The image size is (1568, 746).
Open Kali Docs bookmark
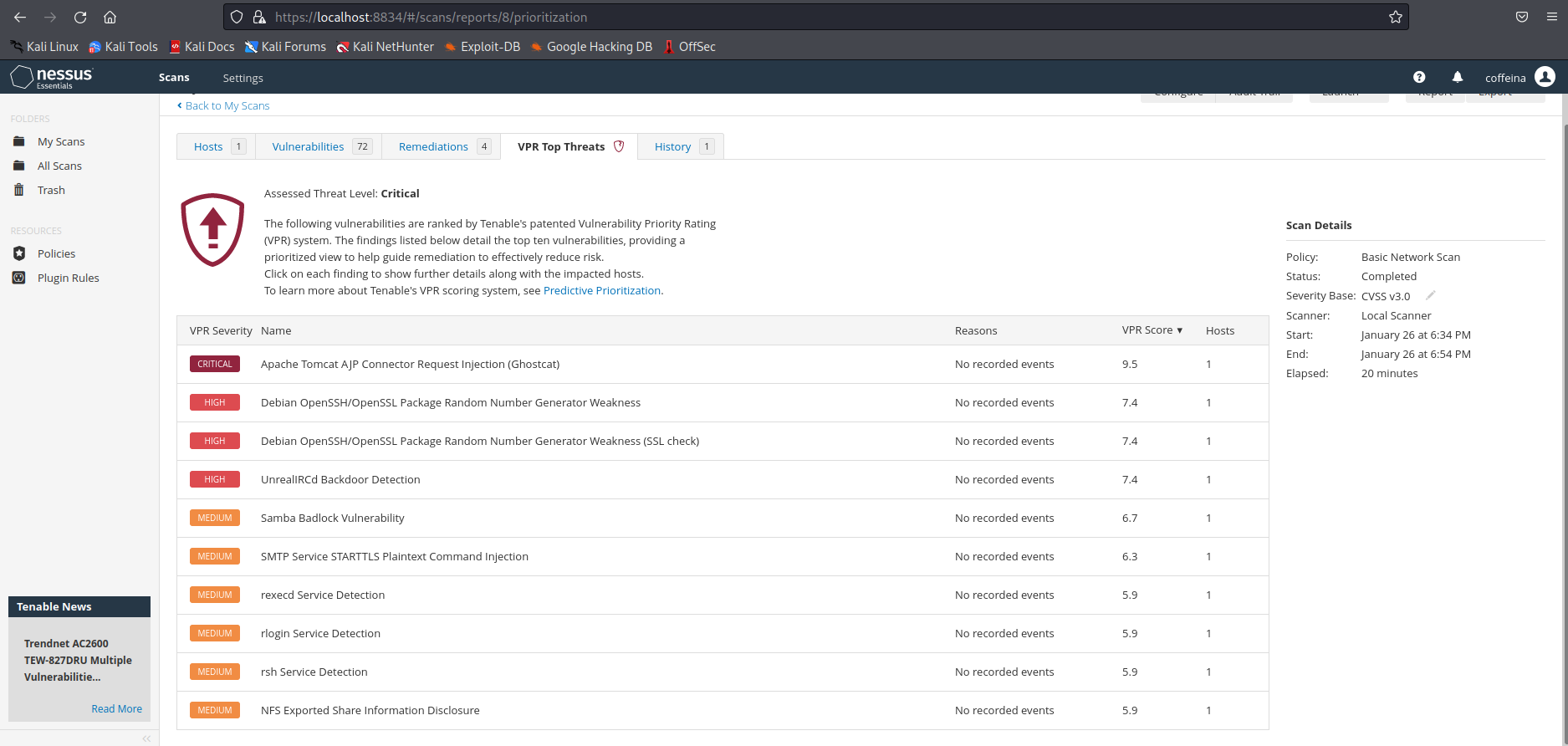coord(202,47)
